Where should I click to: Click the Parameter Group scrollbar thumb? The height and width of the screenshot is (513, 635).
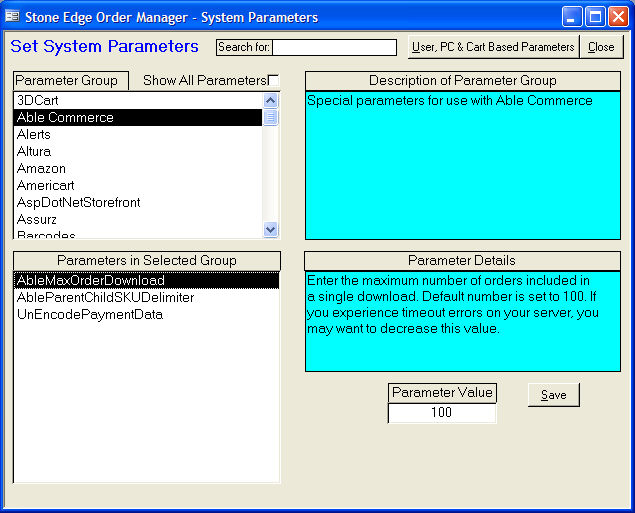click(271, 117)
